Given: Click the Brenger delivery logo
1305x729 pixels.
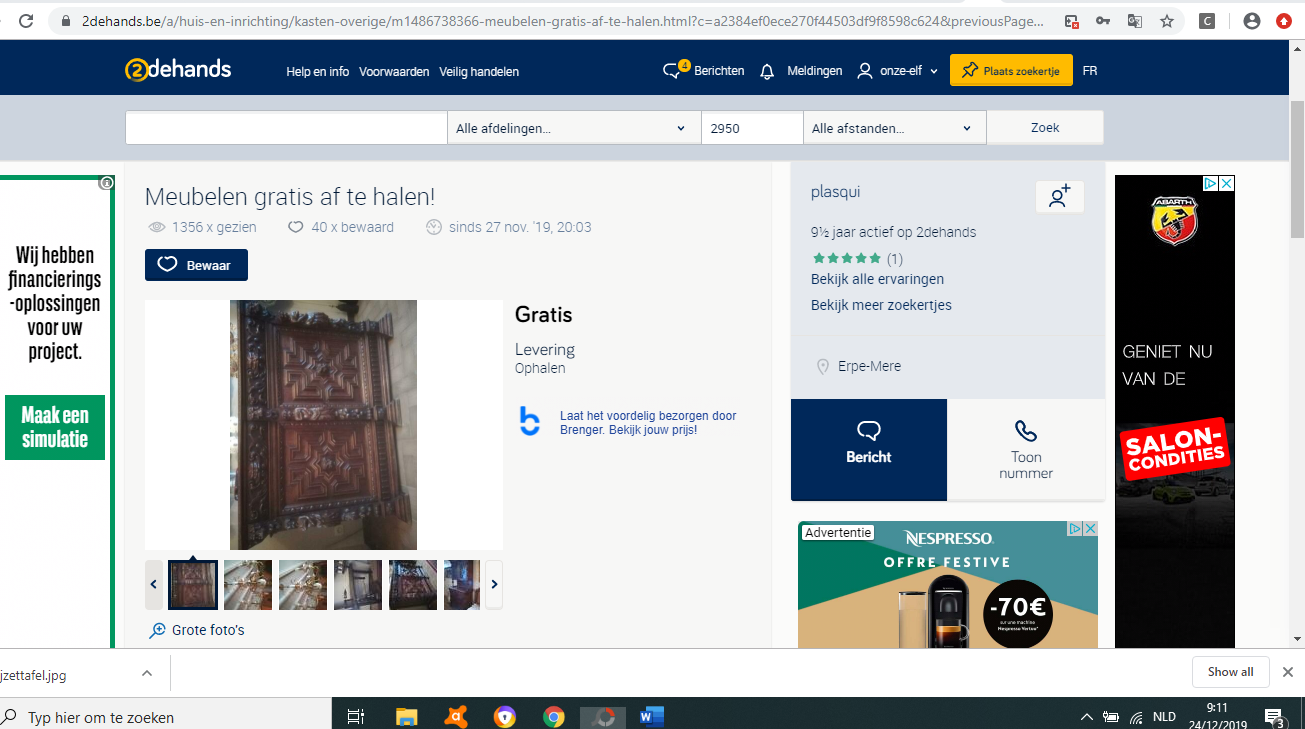Looking at the screenshot, I should (x=529, y=421).
